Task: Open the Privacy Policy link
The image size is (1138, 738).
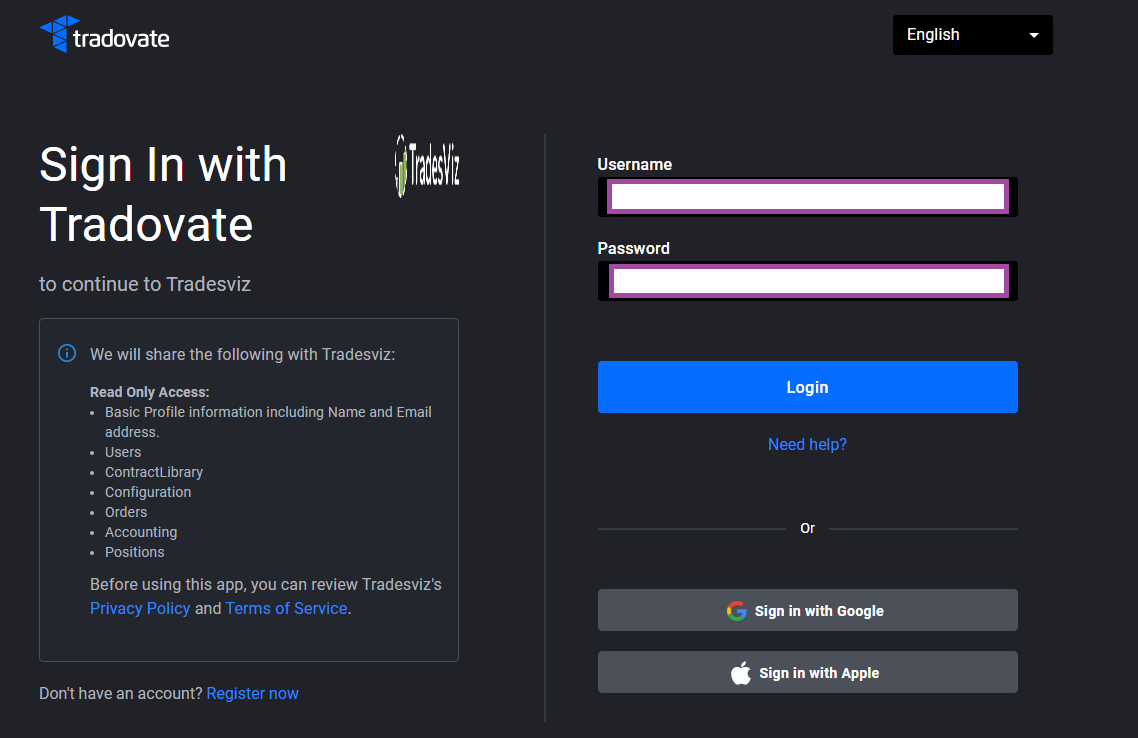Action: point(140,608)
